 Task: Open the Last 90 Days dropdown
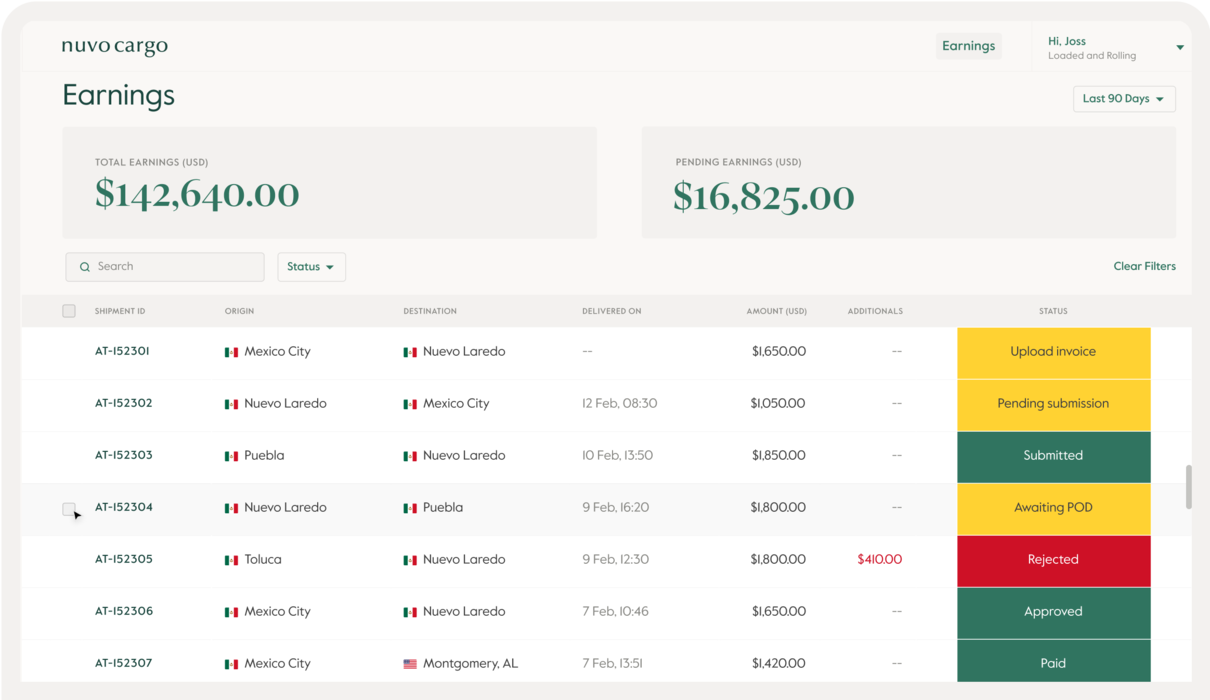point(1123,98)
